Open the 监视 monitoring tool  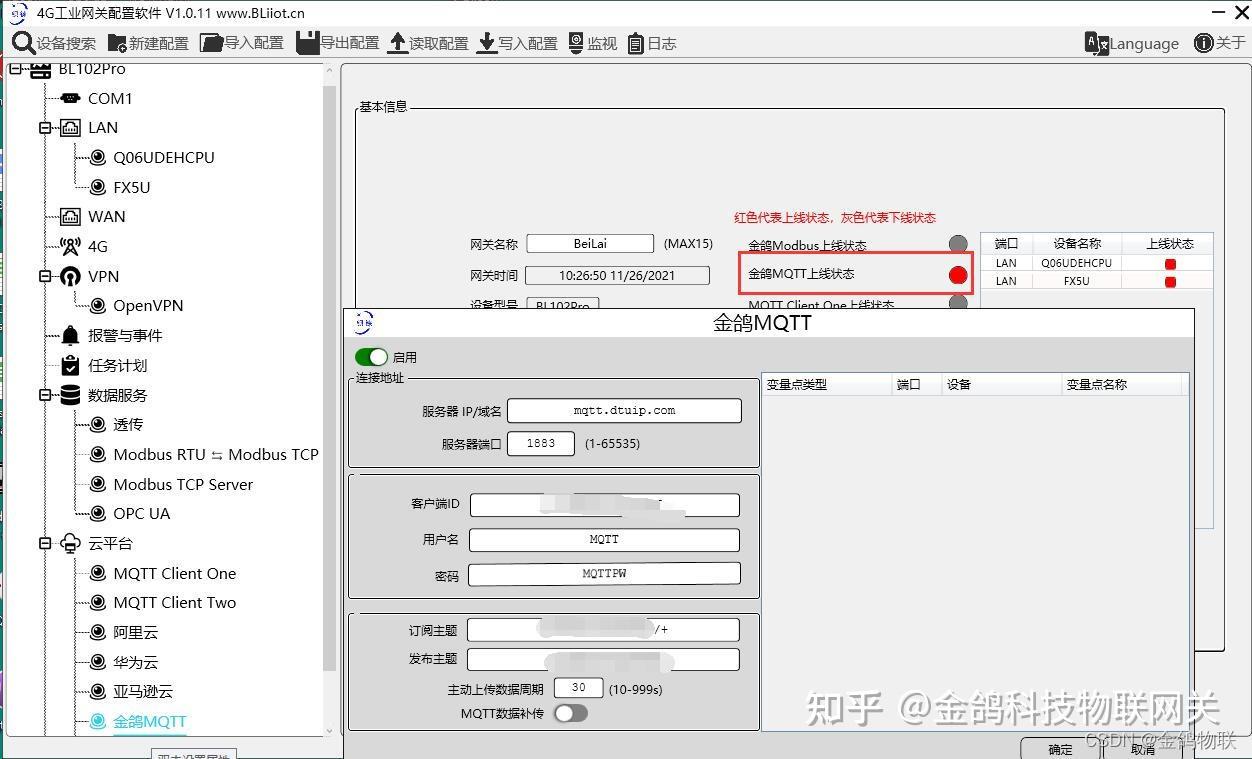(588, 43)
